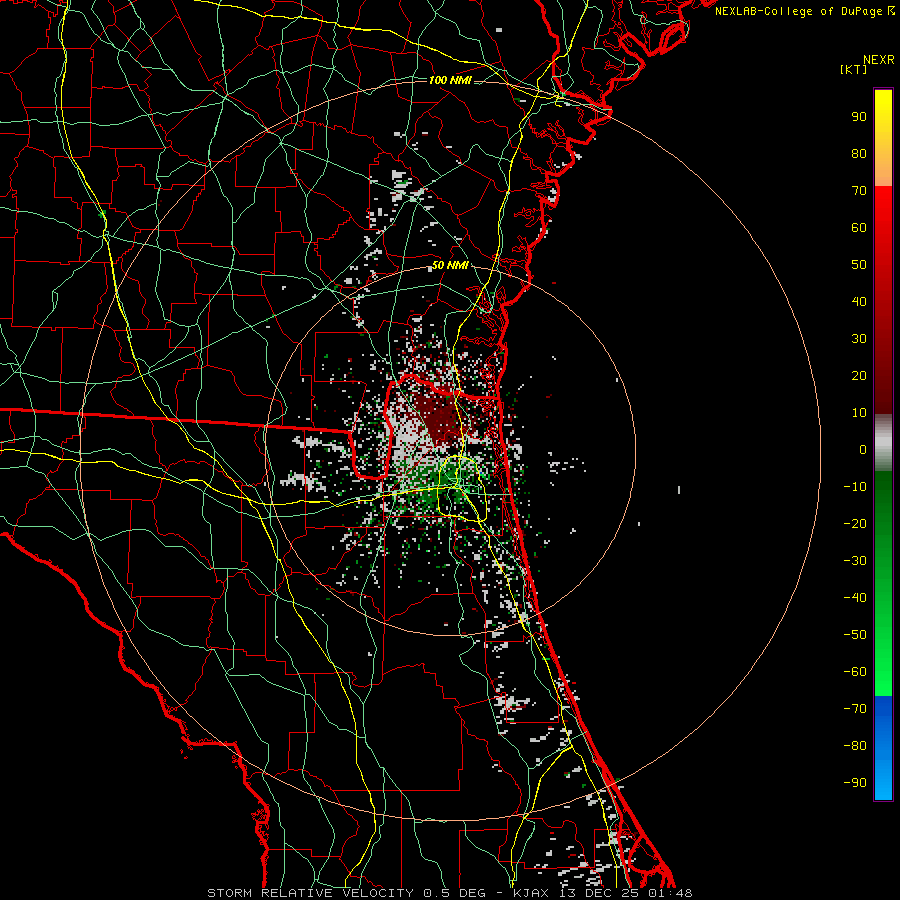Click the 0 value on the velocity scale
The width and height of the screenshot is (900, 900).
pos(863,449)
